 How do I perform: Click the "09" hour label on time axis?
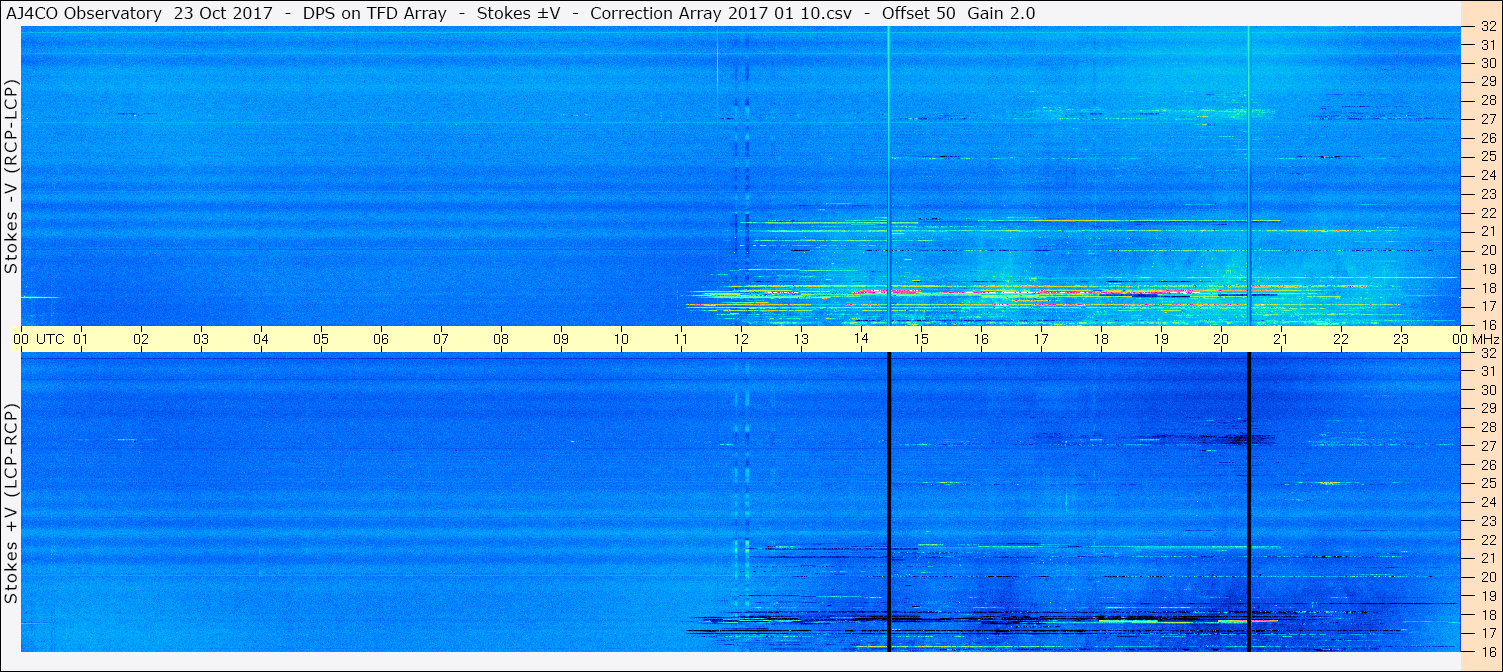click(561, 339)
